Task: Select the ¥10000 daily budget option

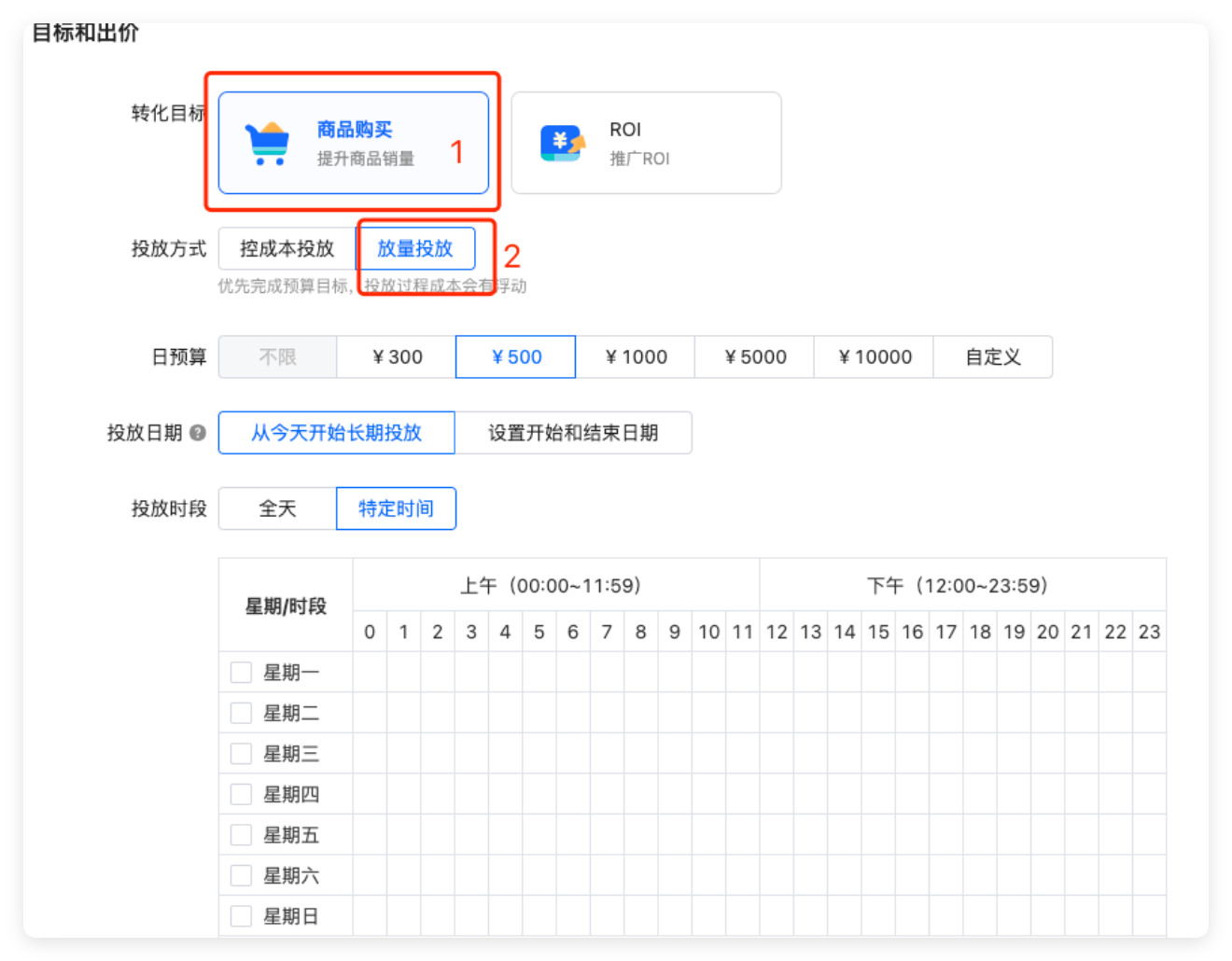Action: coord(873,356)
